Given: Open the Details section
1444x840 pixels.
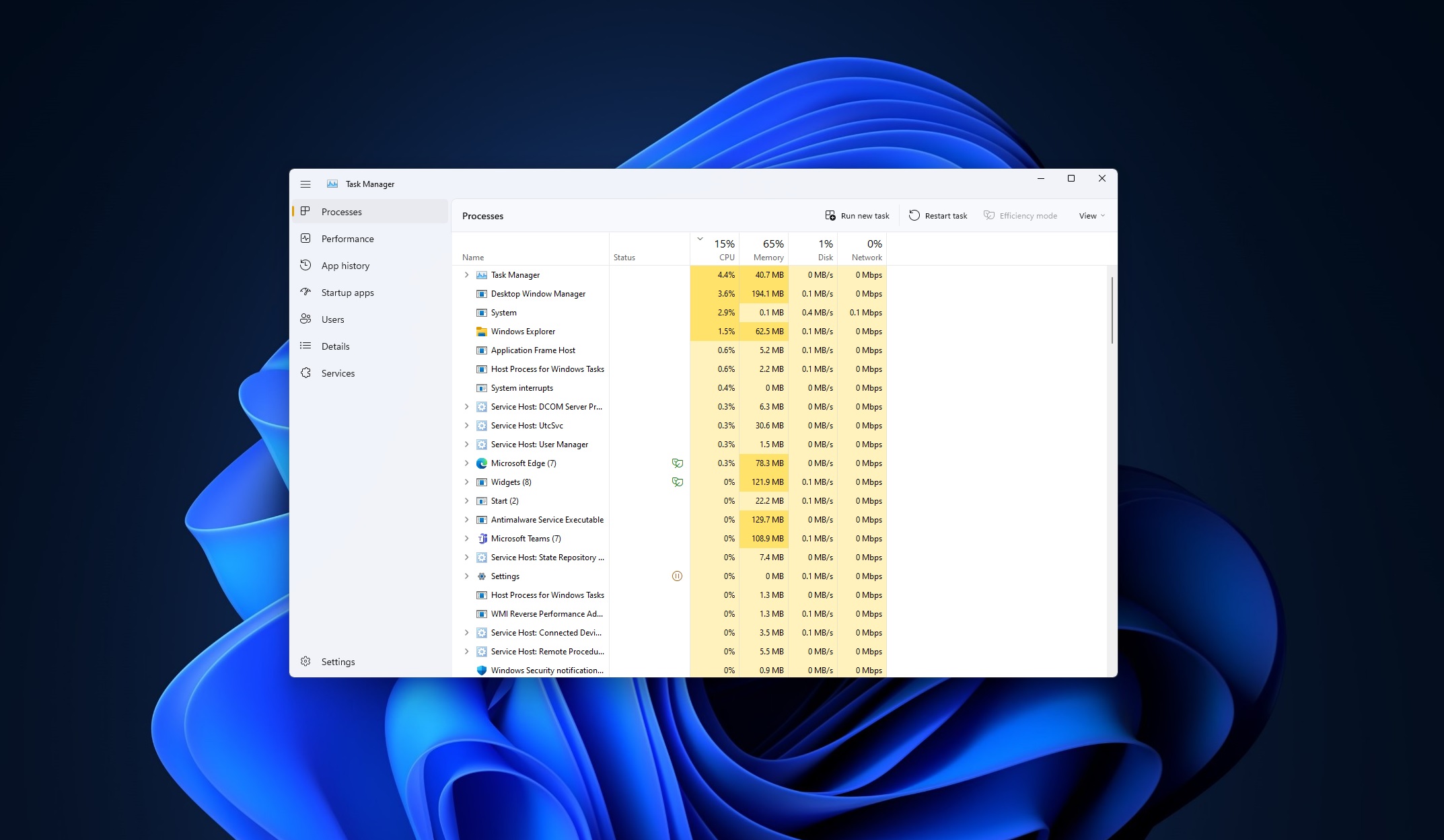Looking at the screenshot, I should tap(336, 346).
